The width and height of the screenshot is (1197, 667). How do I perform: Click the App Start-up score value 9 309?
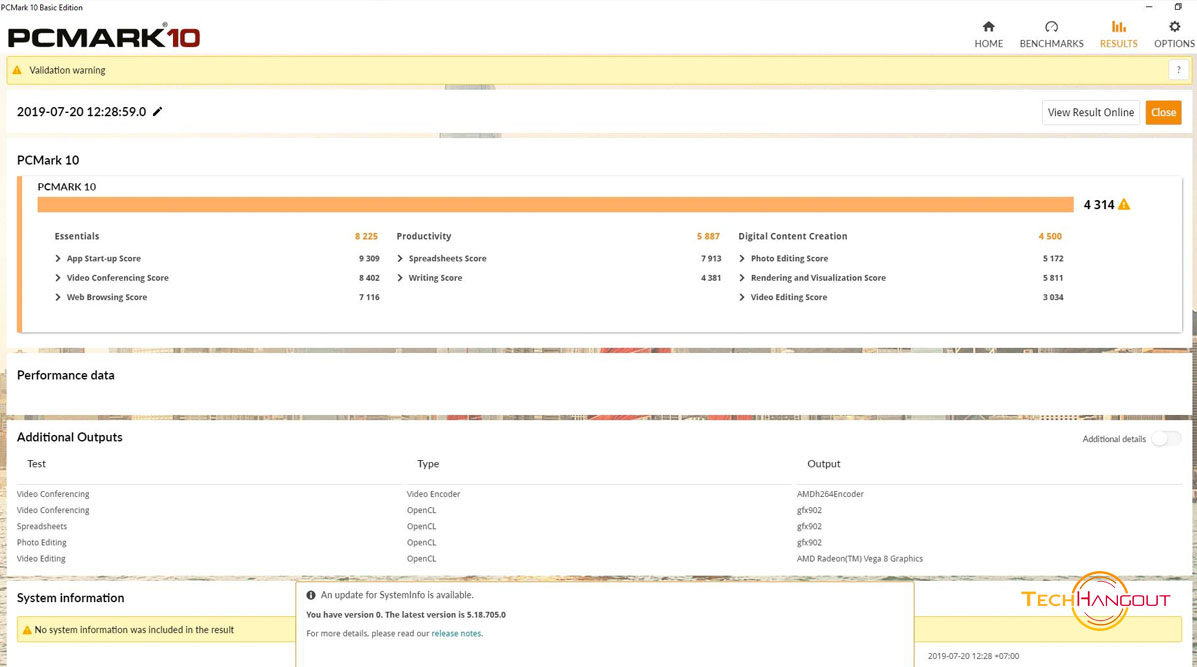click(369, 259)
